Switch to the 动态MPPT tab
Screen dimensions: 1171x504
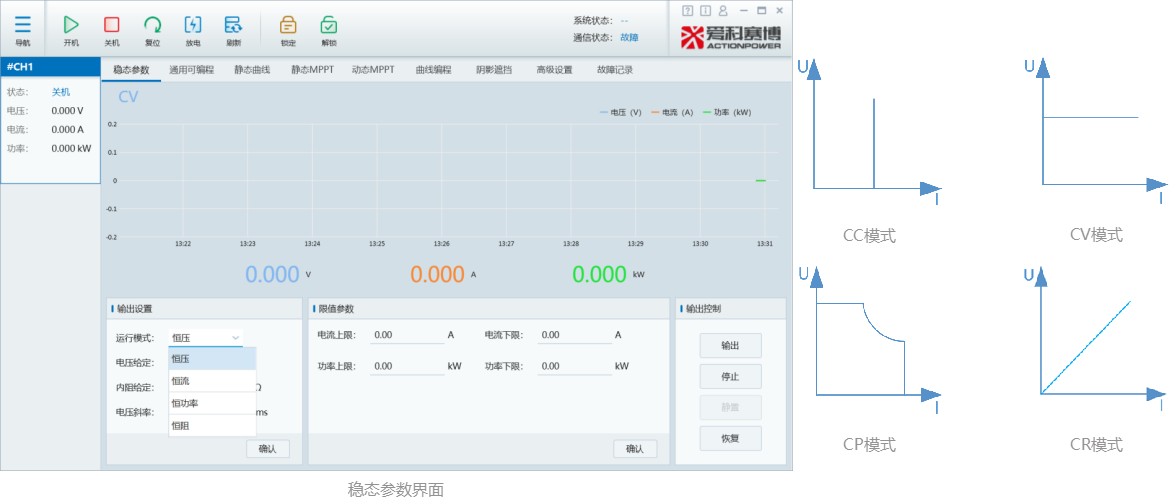pos(373,70)
